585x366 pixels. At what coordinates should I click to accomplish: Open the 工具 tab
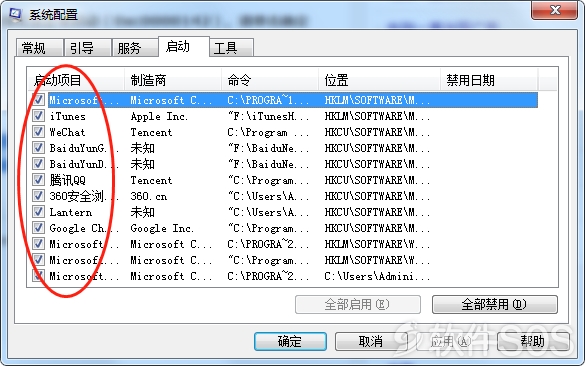[x=232, y=48]
